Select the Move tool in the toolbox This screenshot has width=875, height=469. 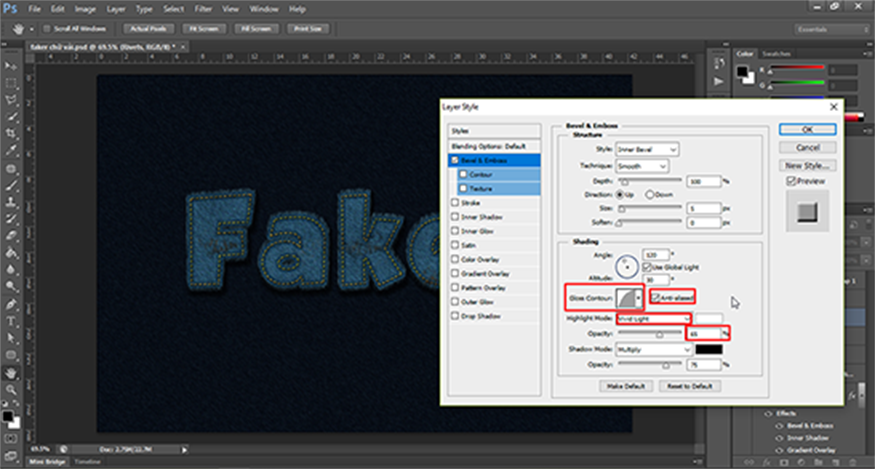(x=11, y=64)
